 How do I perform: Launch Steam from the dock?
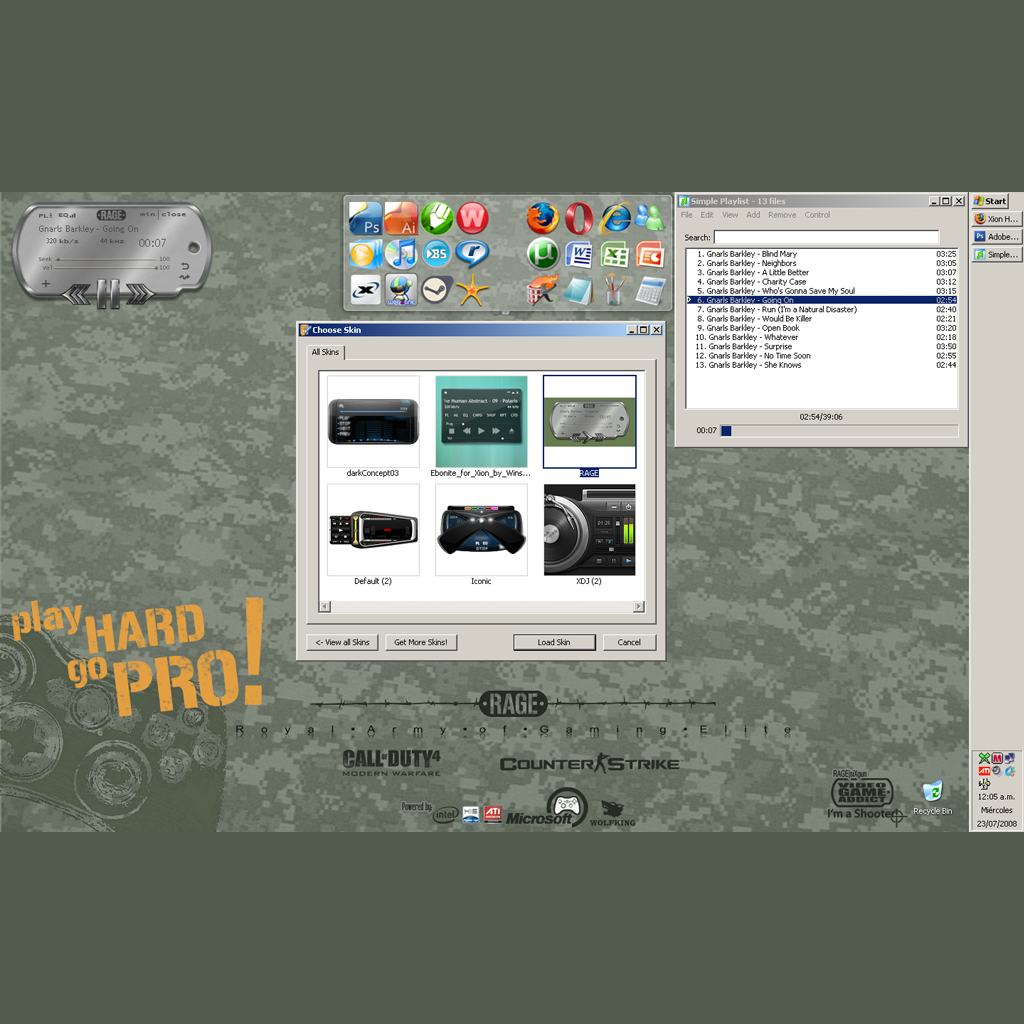click(436, 290)
